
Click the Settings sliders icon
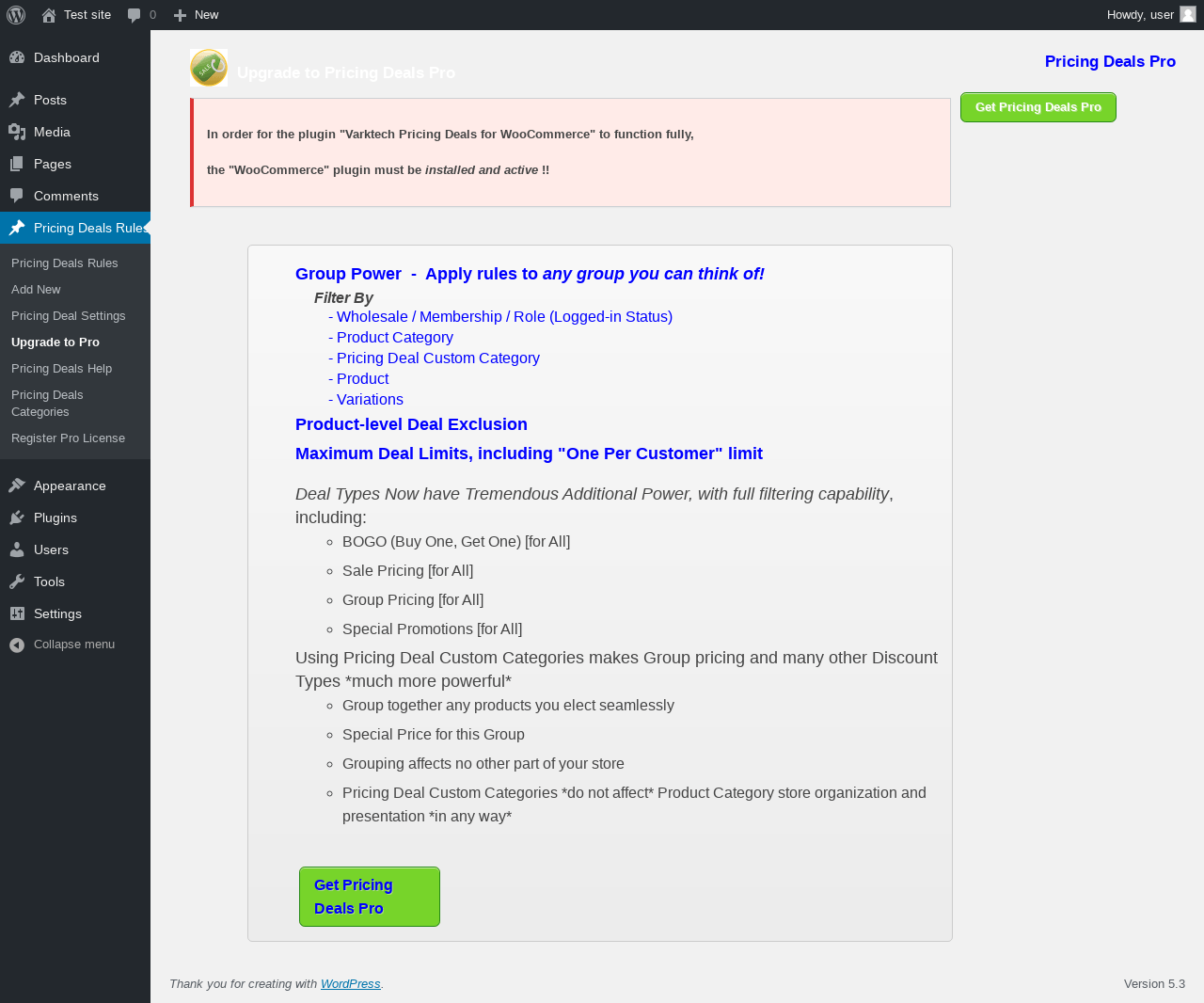pos(17,613)
